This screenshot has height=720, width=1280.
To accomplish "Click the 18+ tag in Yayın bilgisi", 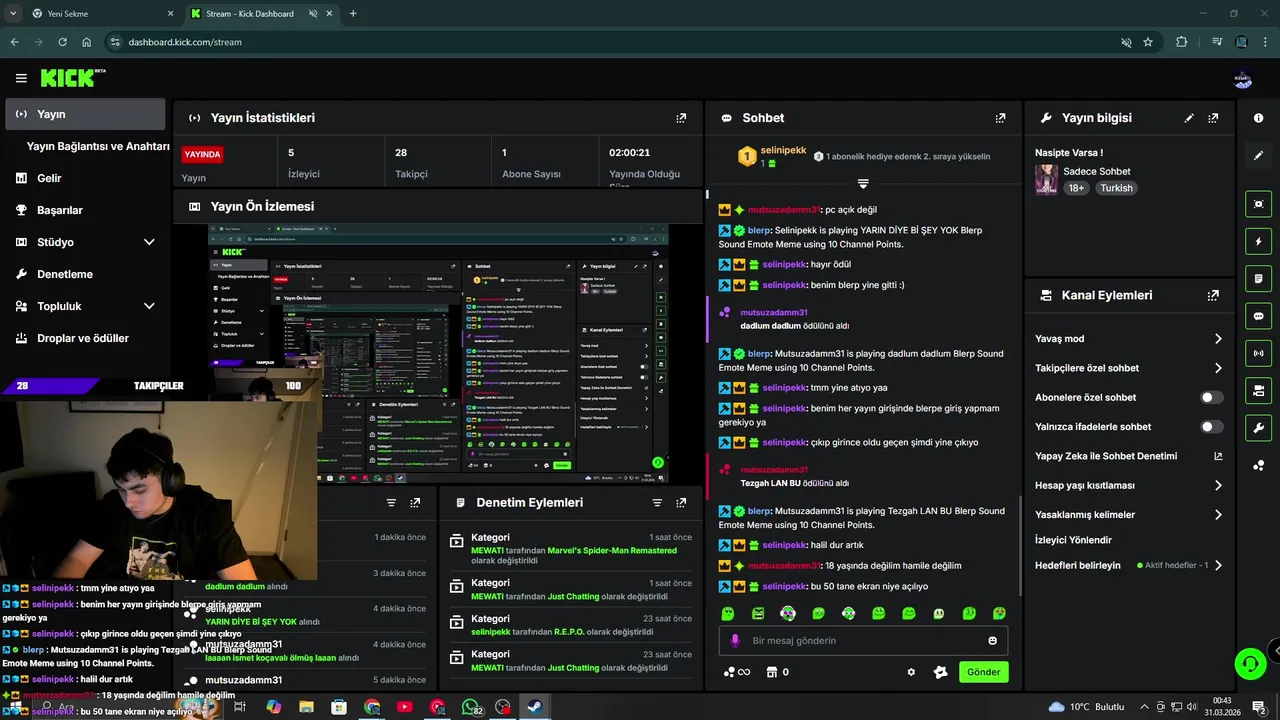I will pos(1076,188).
